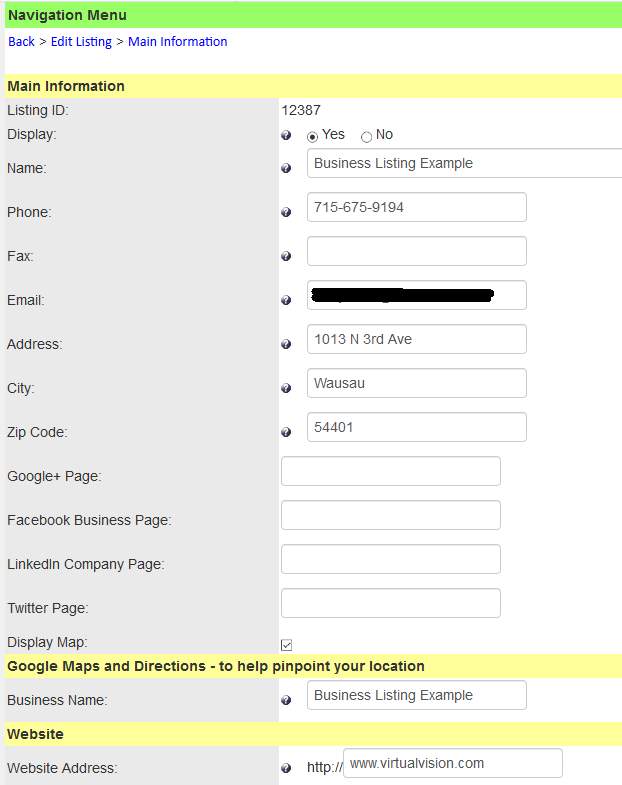622x785 pixels.
Task: Click the help icon next to Email
Action: tap(286, 300)
